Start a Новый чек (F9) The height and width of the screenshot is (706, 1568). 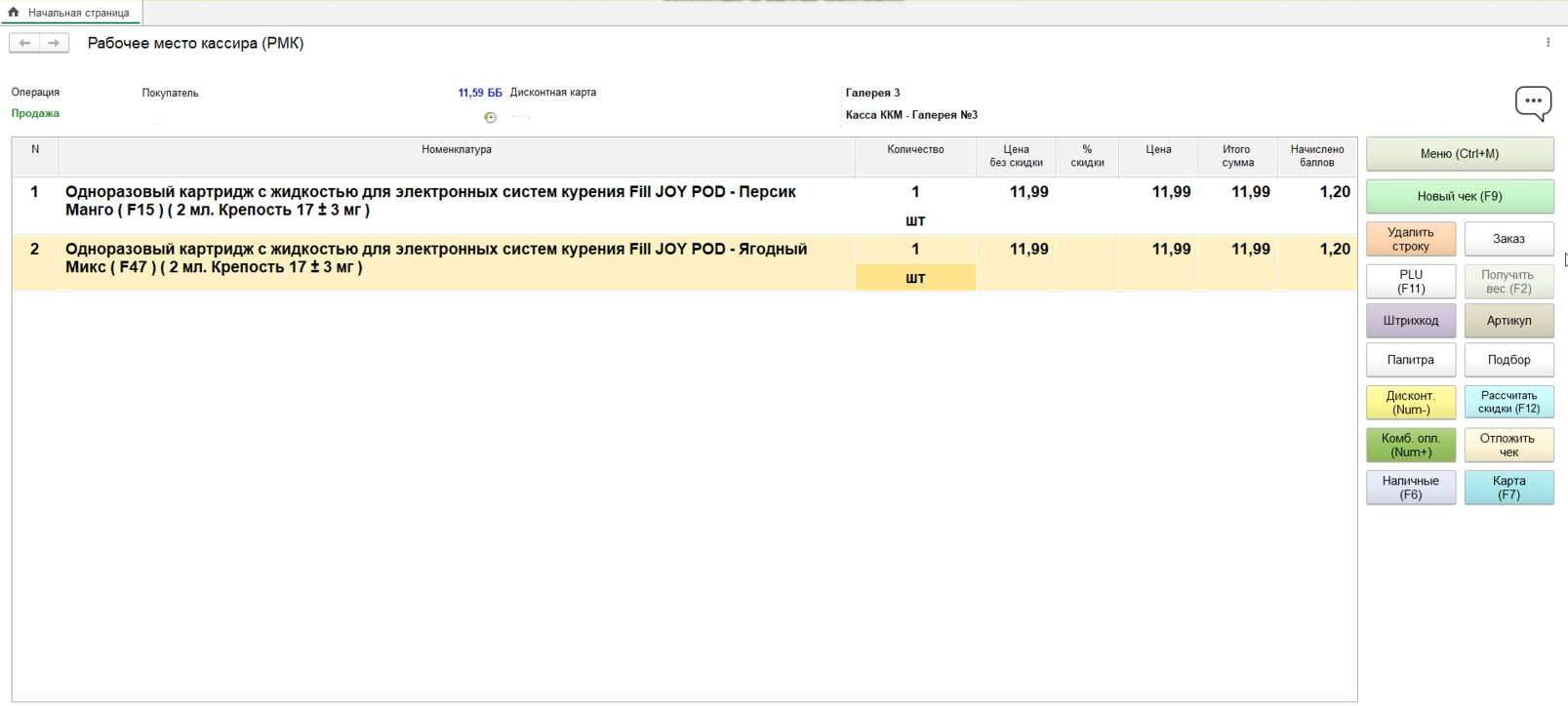click(x=1459, y=196)
